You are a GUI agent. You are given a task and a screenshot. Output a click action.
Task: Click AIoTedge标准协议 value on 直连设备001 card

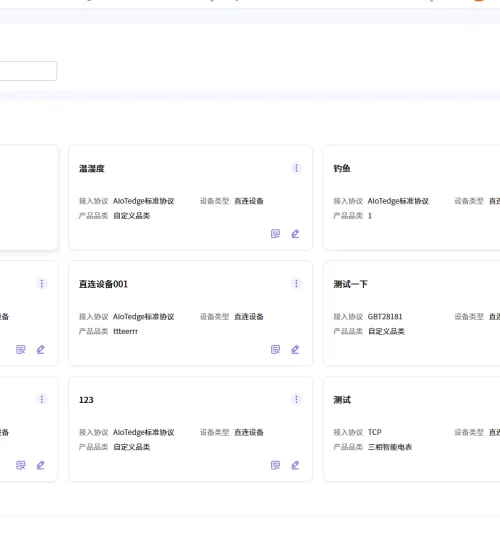[x=144, y=316]
